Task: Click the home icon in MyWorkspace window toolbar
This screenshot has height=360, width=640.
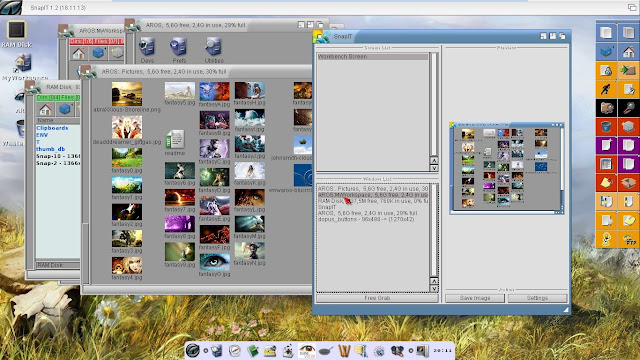Action: [79, 53]
